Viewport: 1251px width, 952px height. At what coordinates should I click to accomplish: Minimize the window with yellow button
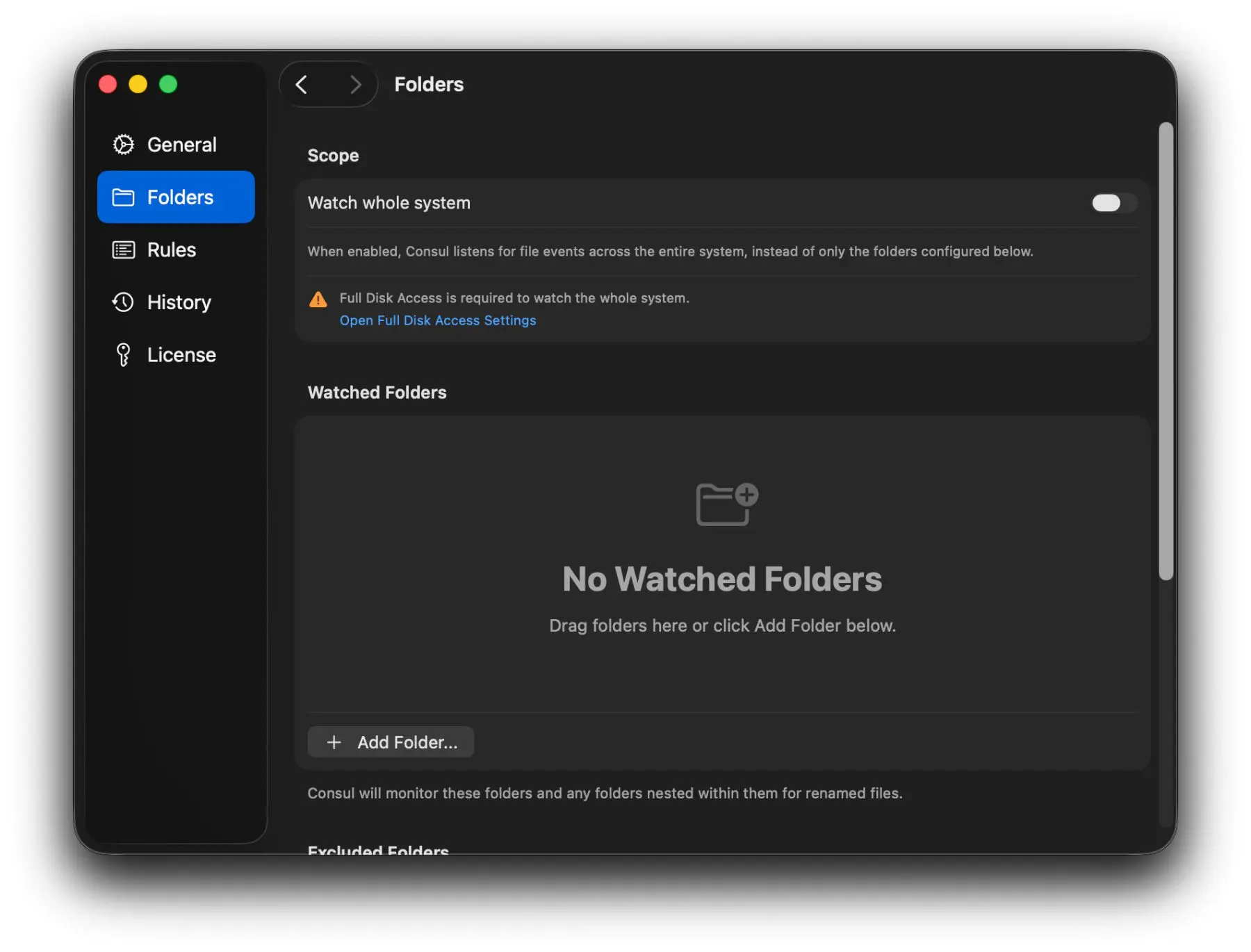[x=138, y=84]
